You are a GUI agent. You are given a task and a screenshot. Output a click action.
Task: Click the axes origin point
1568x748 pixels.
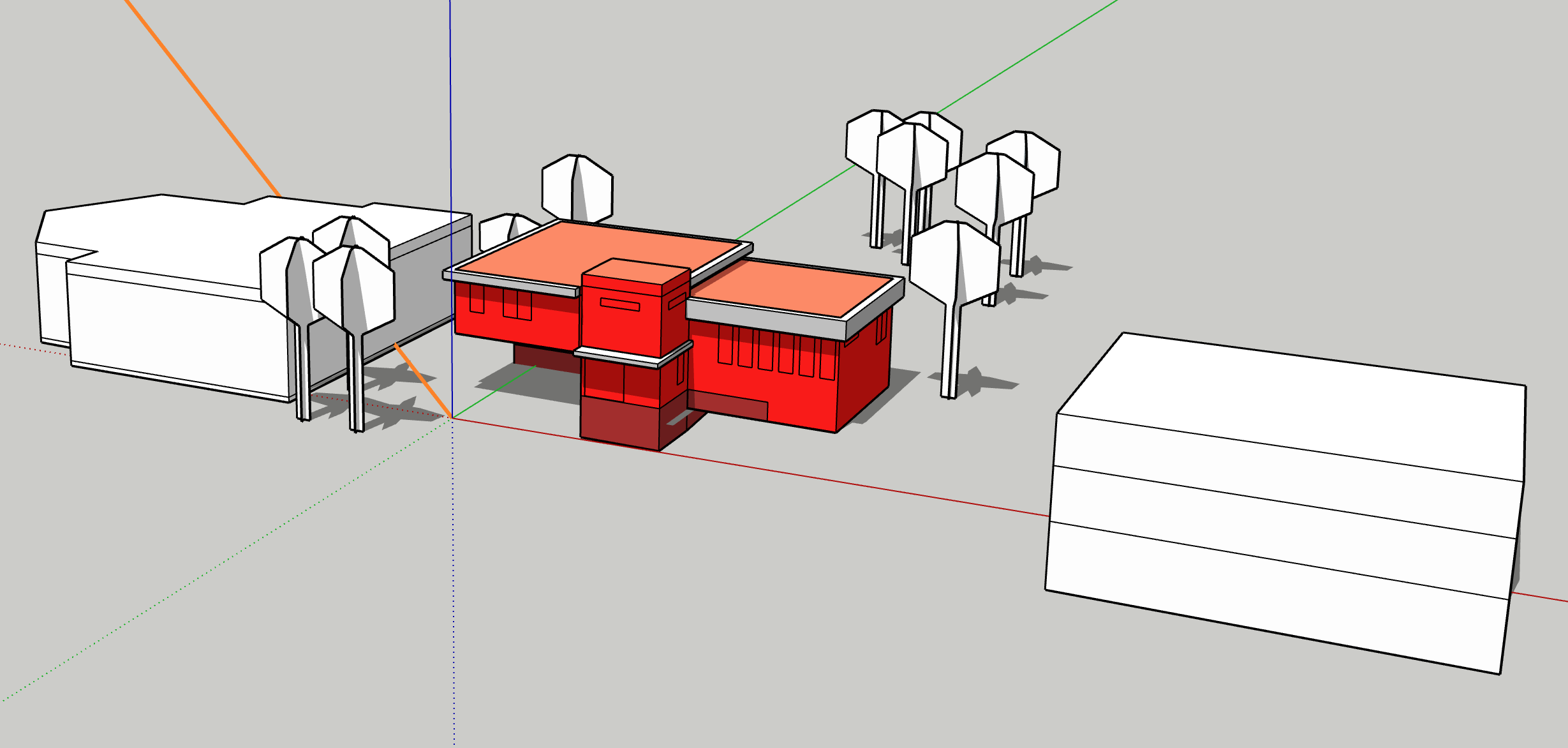pos(452,418)
